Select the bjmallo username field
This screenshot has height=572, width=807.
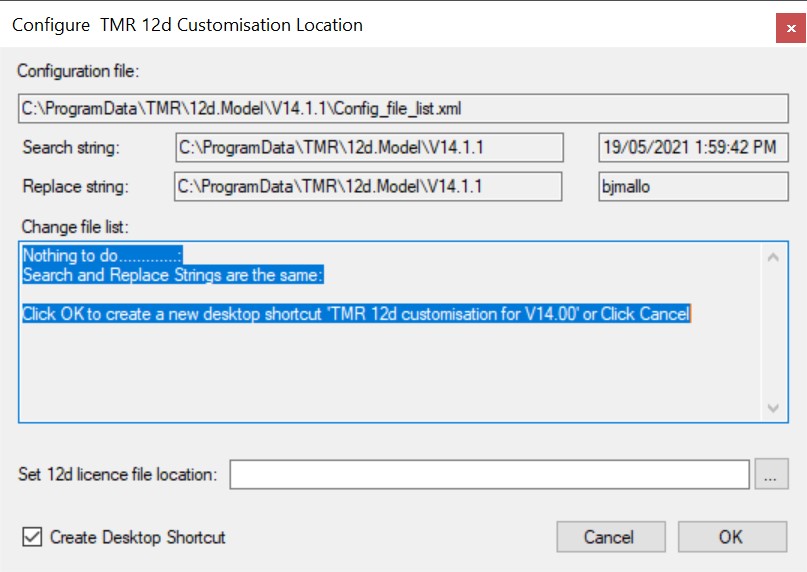[x=693, y=186]
